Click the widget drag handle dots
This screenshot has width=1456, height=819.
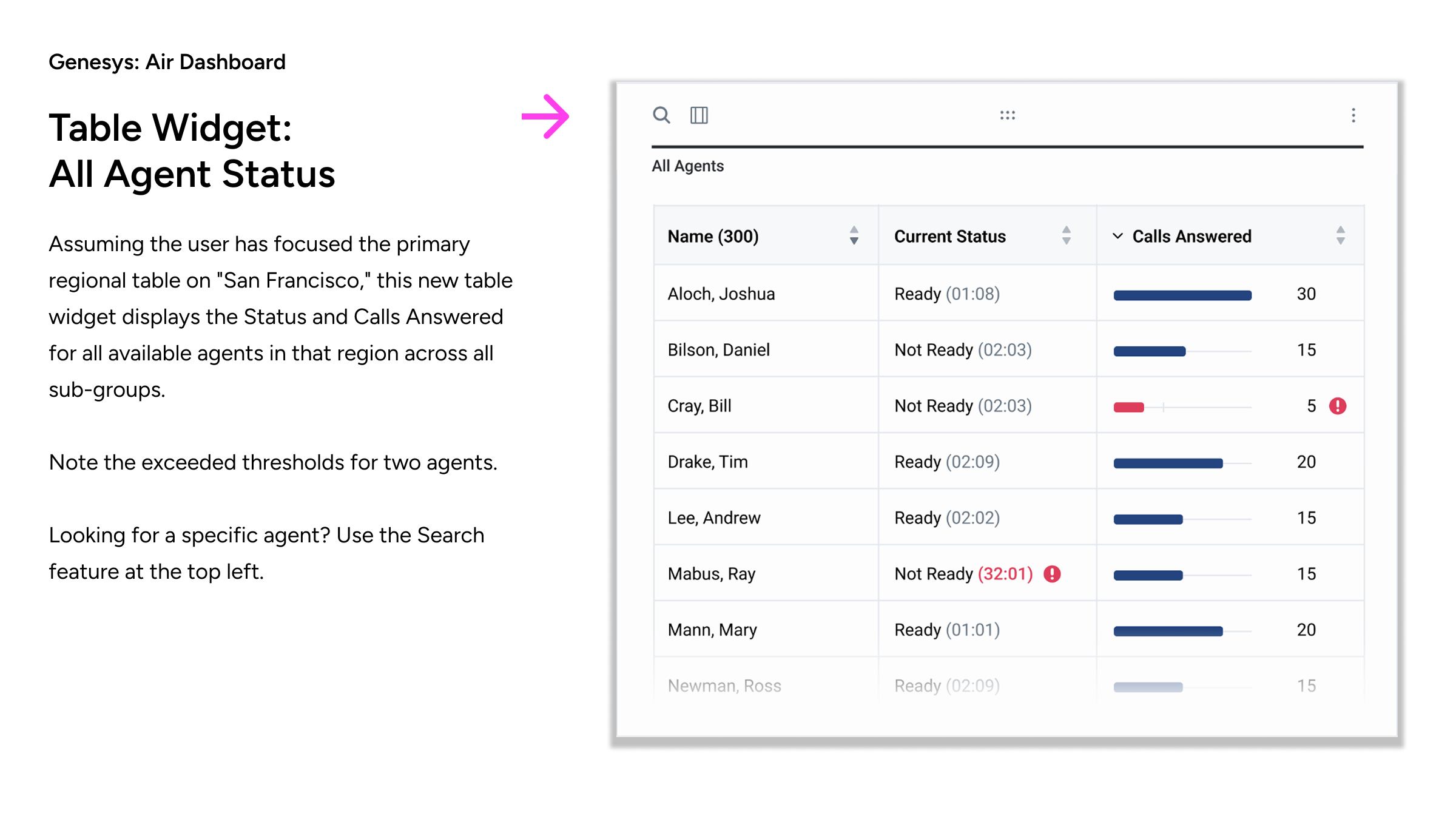point(1008,115)
